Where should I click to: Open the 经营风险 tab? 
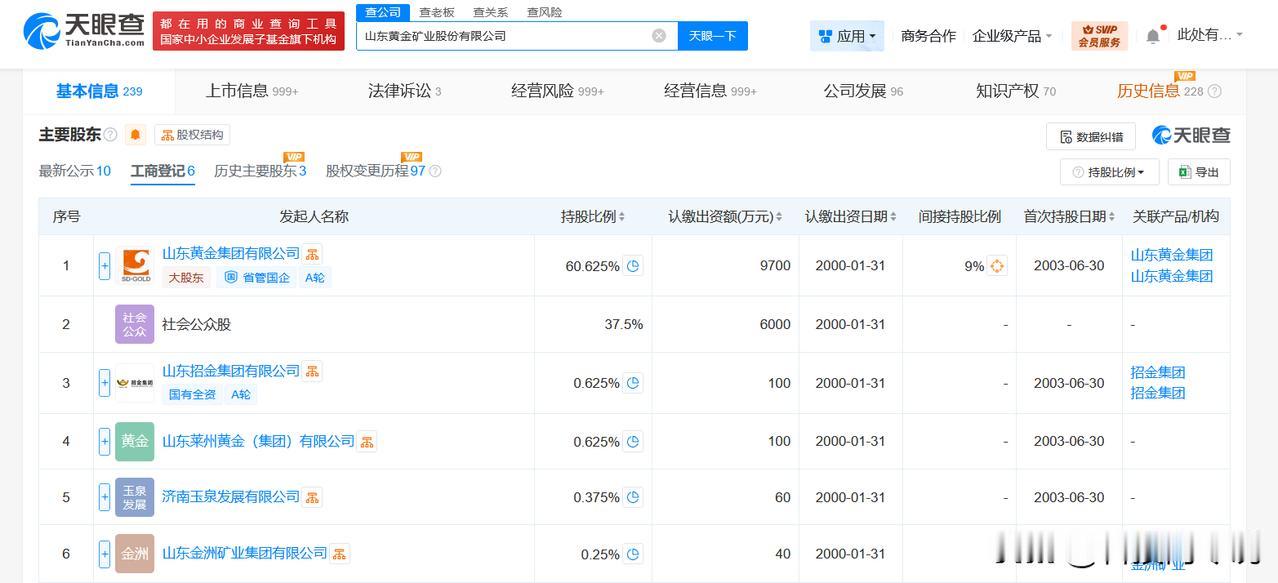pyautogui.click(x=557, y=91)
